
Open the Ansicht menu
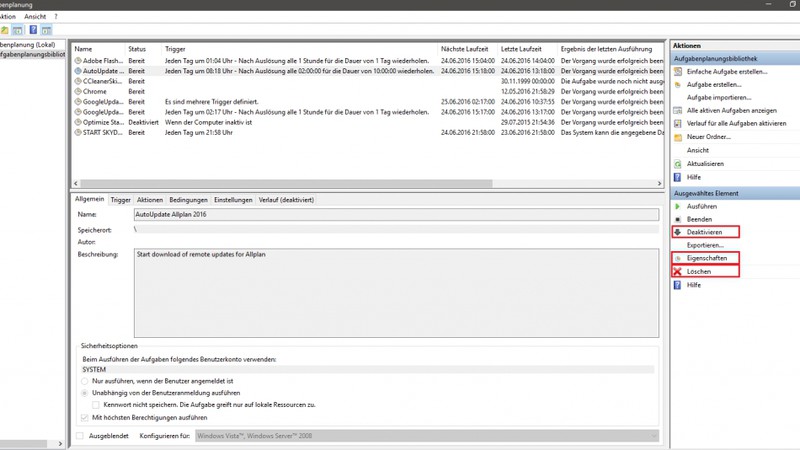pyautogui.click(x=35, y=17)
